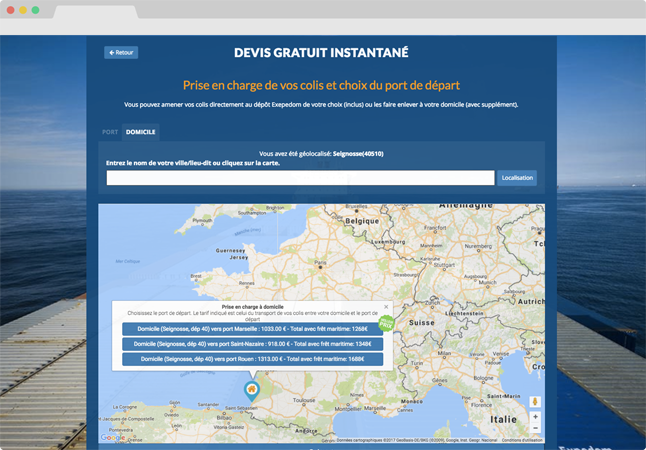Select the DOMICILE tab

click(140, 132)
